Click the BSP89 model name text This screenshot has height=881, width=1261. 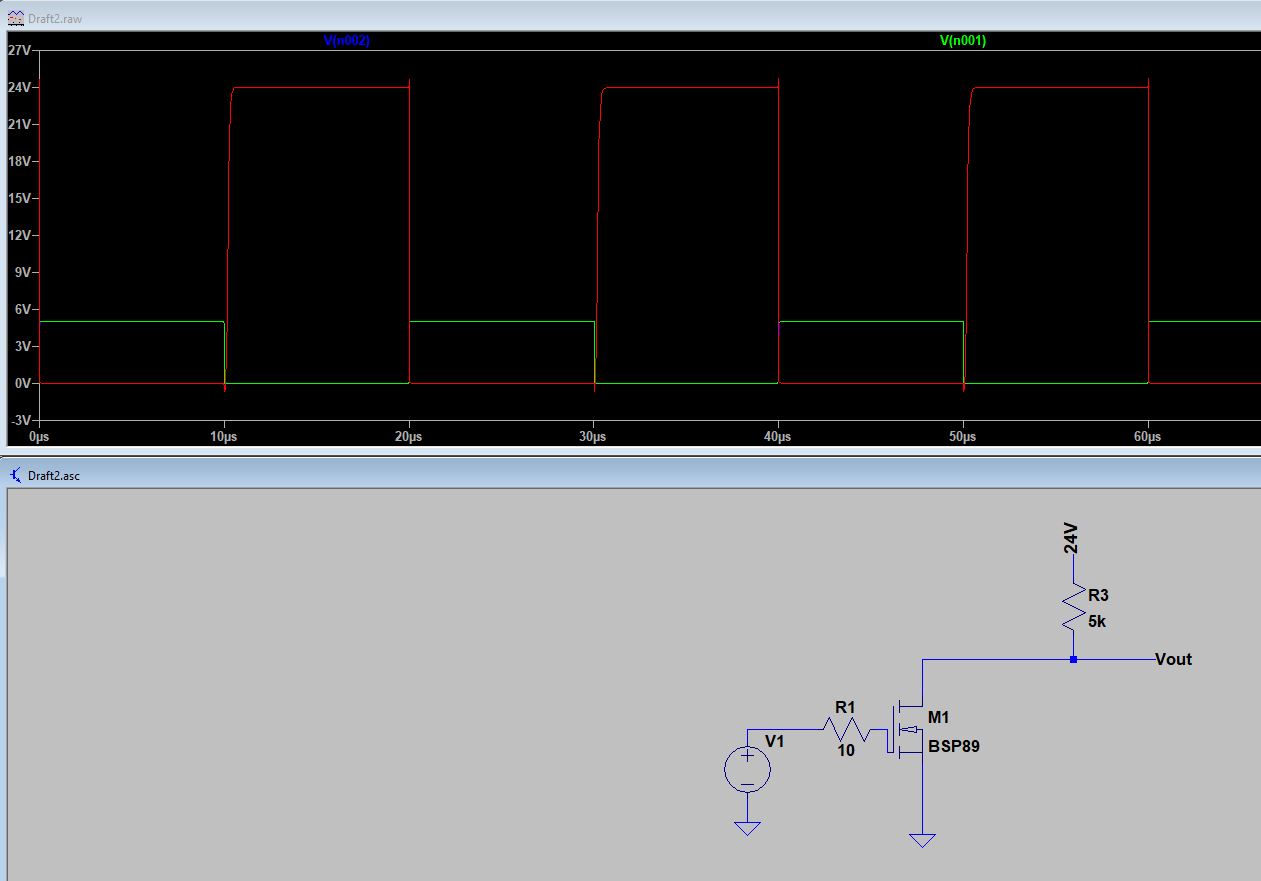coord(953,746)
